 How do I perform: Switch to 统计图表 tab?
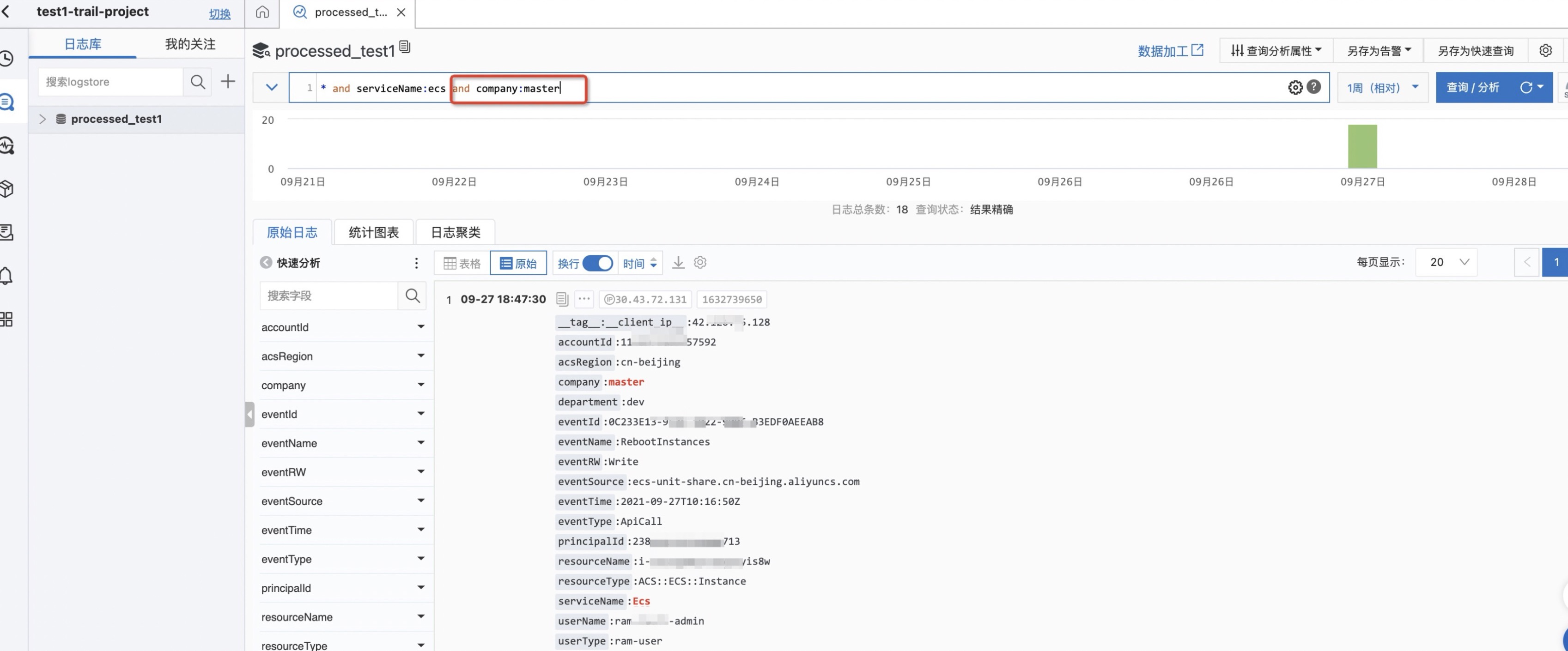[x=373, y=232]
